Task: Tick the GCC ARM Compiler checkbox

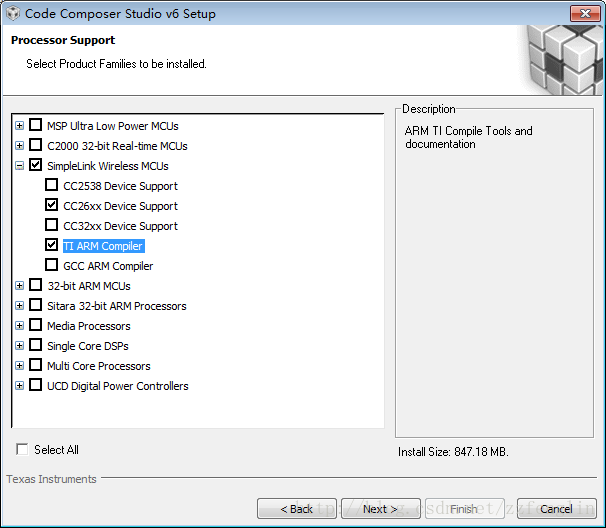Action: pos(51,265)
